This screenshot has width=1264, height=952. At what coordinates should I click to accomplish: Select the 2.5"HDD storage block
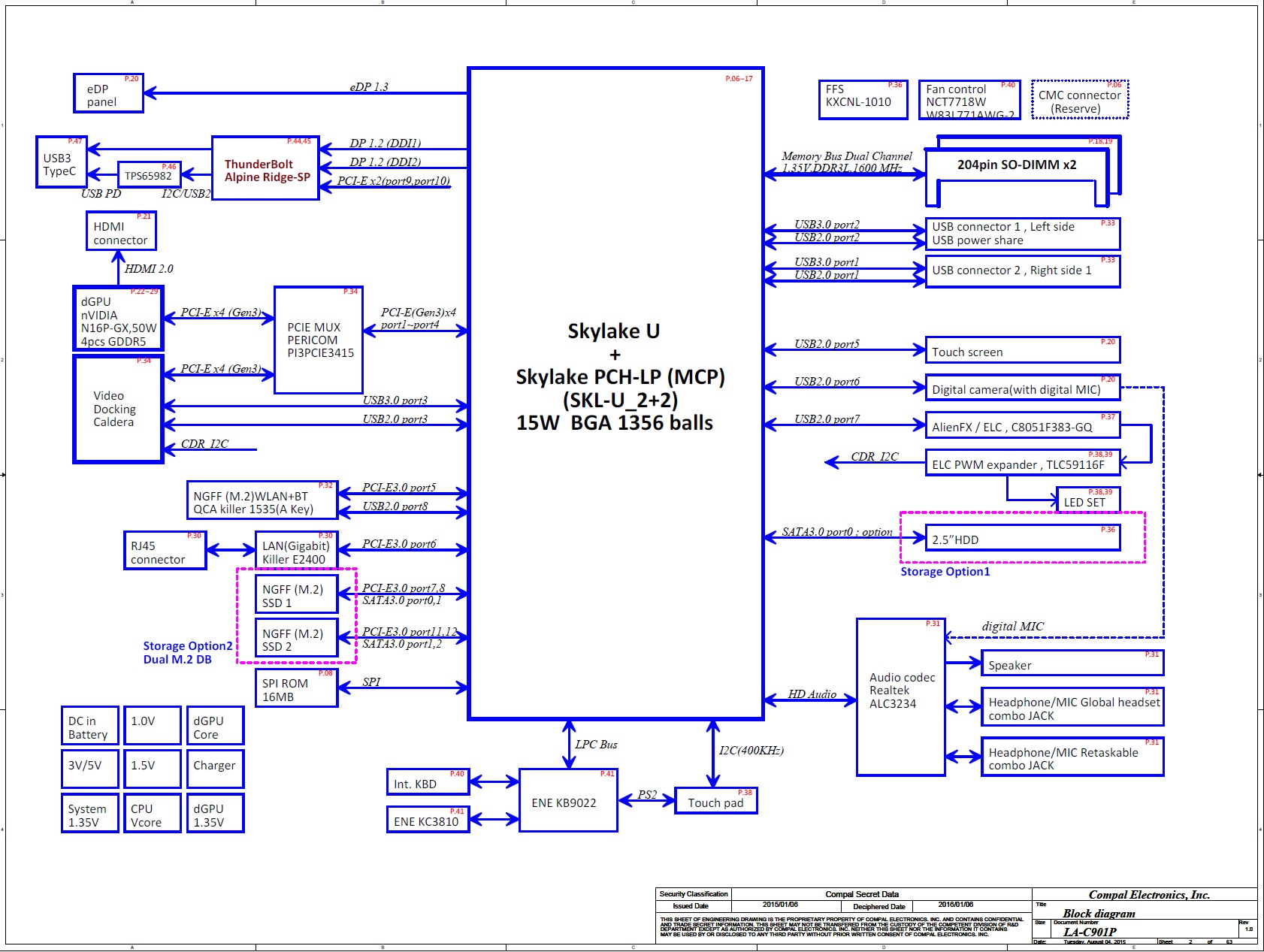pyautogui.click(x=1022, y=539)
